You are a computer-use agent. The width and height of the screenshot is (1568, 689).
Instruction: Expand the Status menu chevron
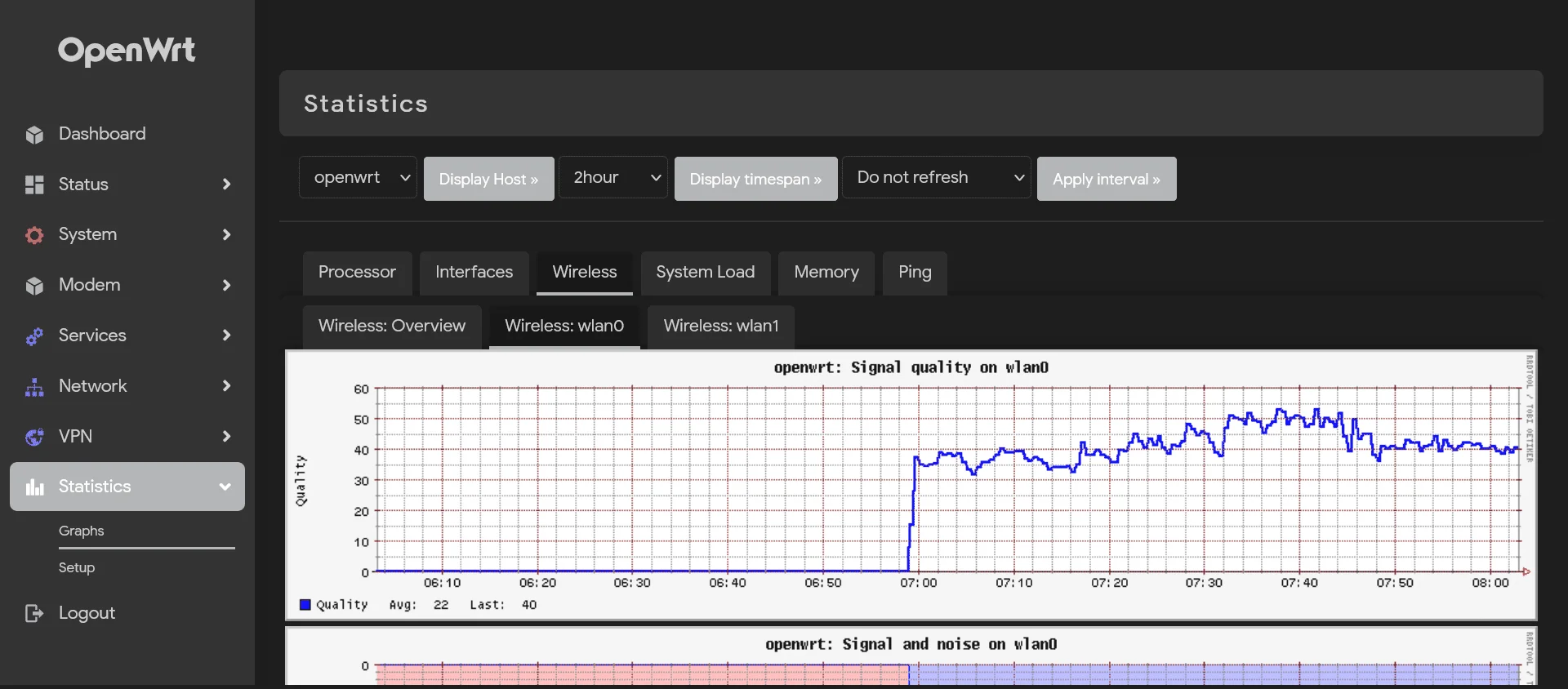[x=226, y=184]
